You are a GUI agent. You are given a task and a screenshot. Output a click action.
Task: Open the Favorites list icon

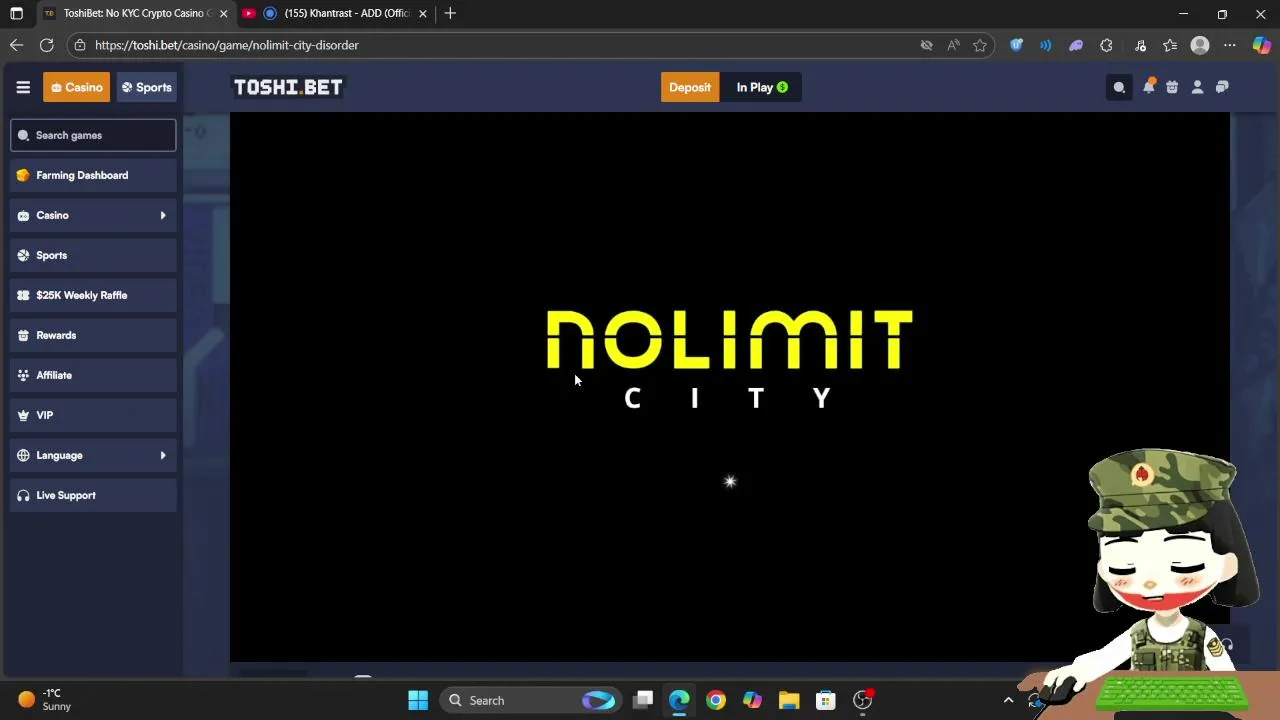(x=1170, y=45)
